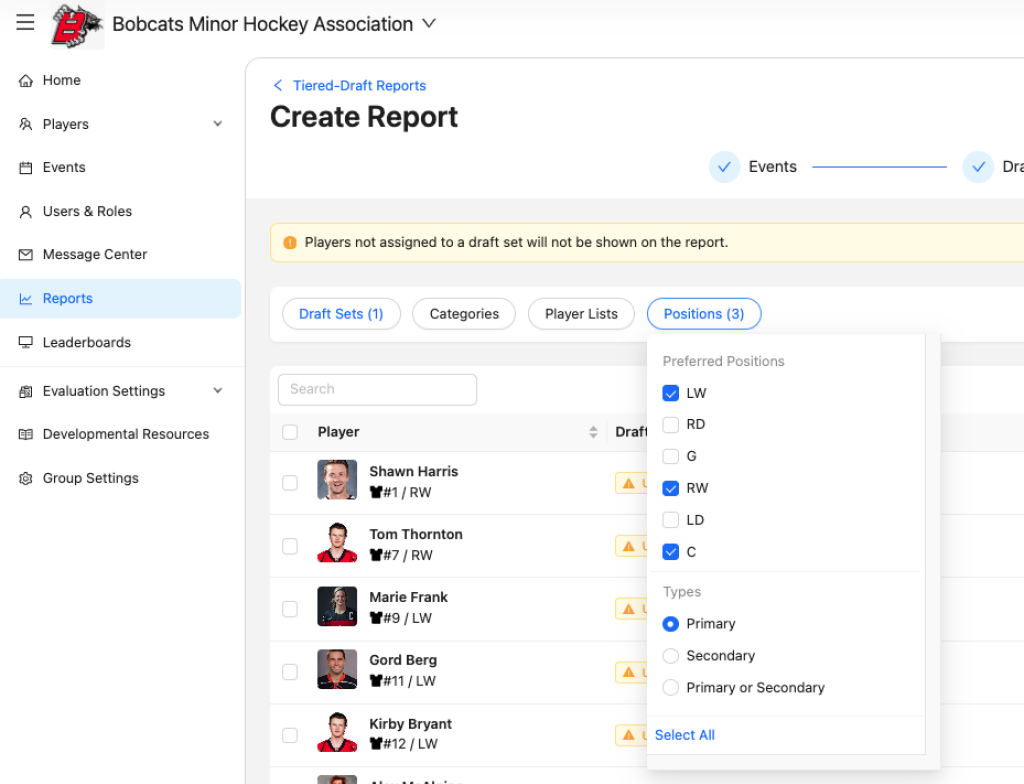
Task: Open the association switcher dropdown arrow
Action: click(429, 24)
